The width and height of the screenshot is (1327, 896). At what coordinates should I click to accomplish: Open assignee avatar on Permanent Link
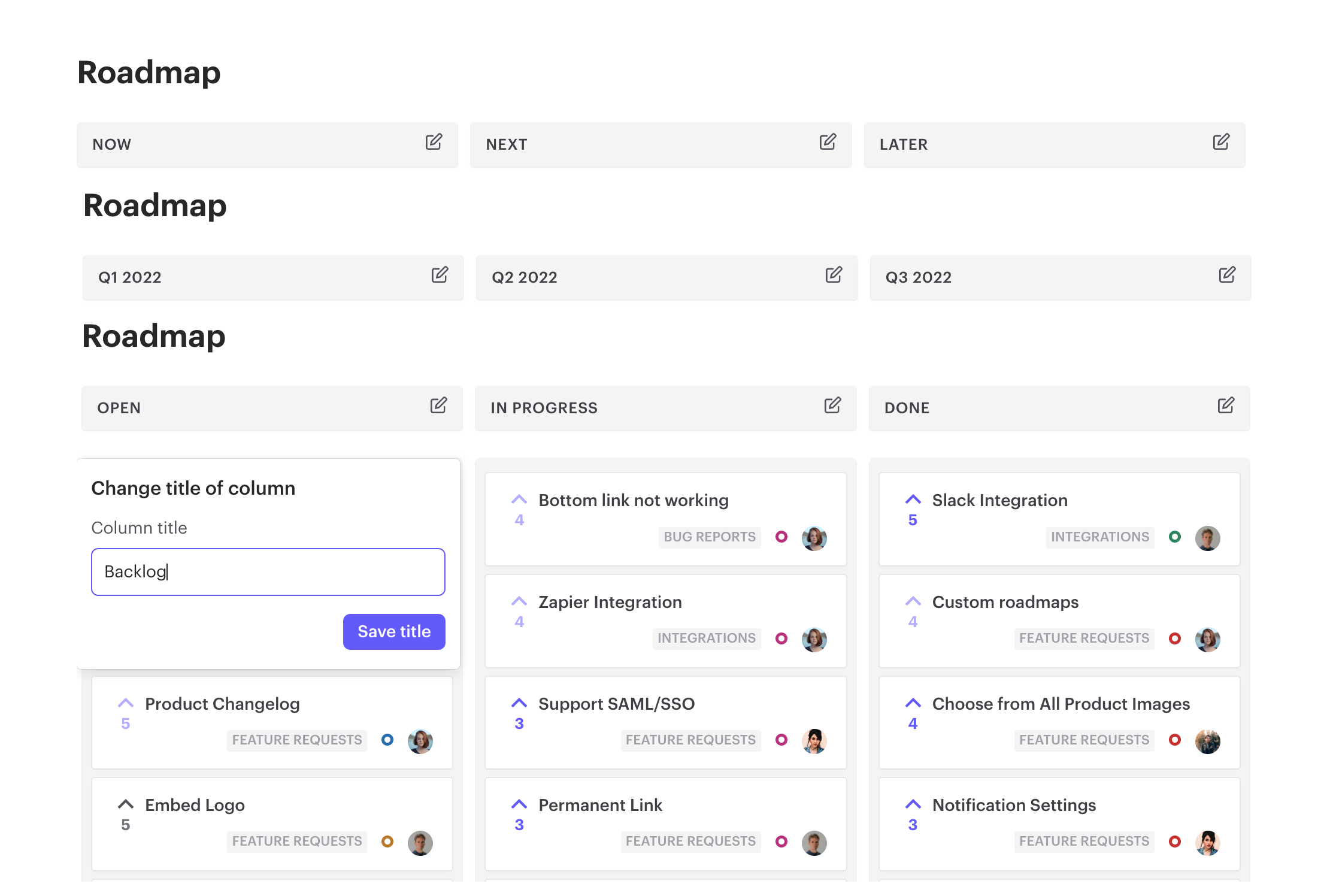[814, 843]
